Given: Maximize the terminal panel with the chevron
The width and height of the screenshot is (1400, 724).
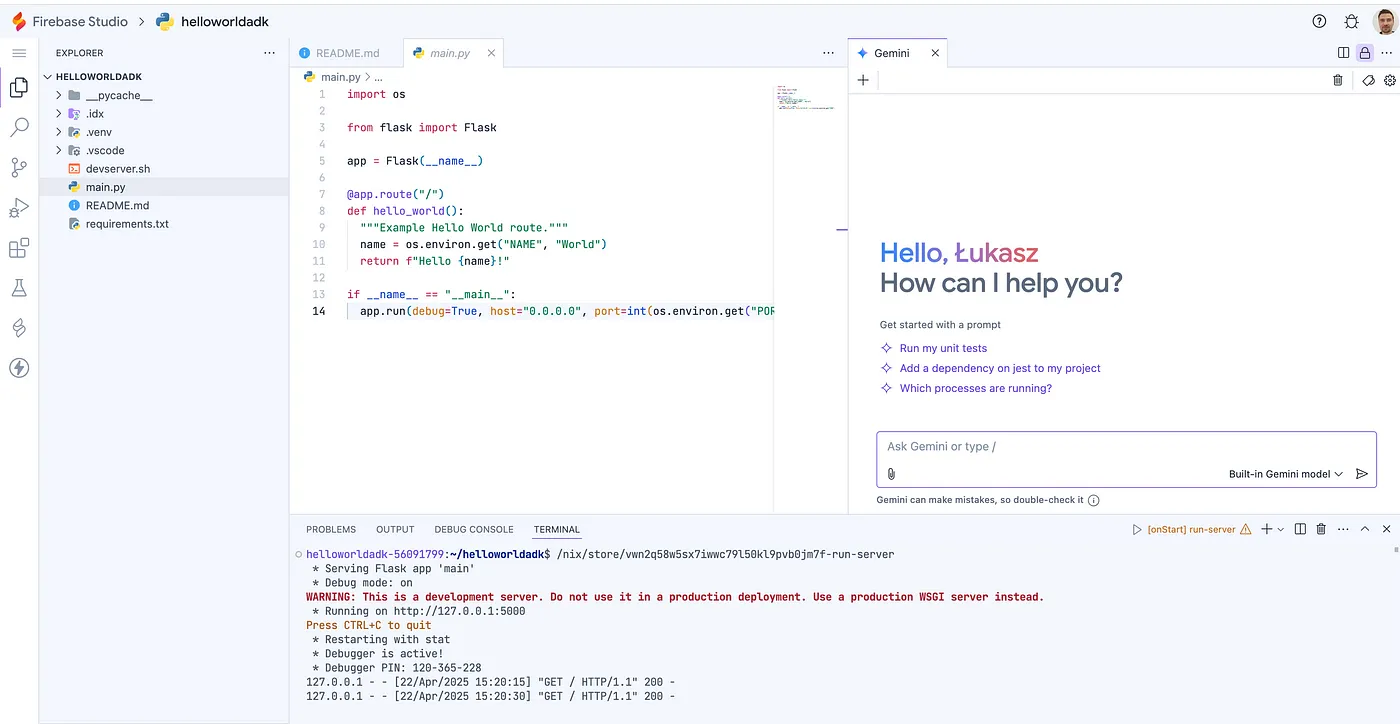Looking at the screenshot, I should point(1364,528).
